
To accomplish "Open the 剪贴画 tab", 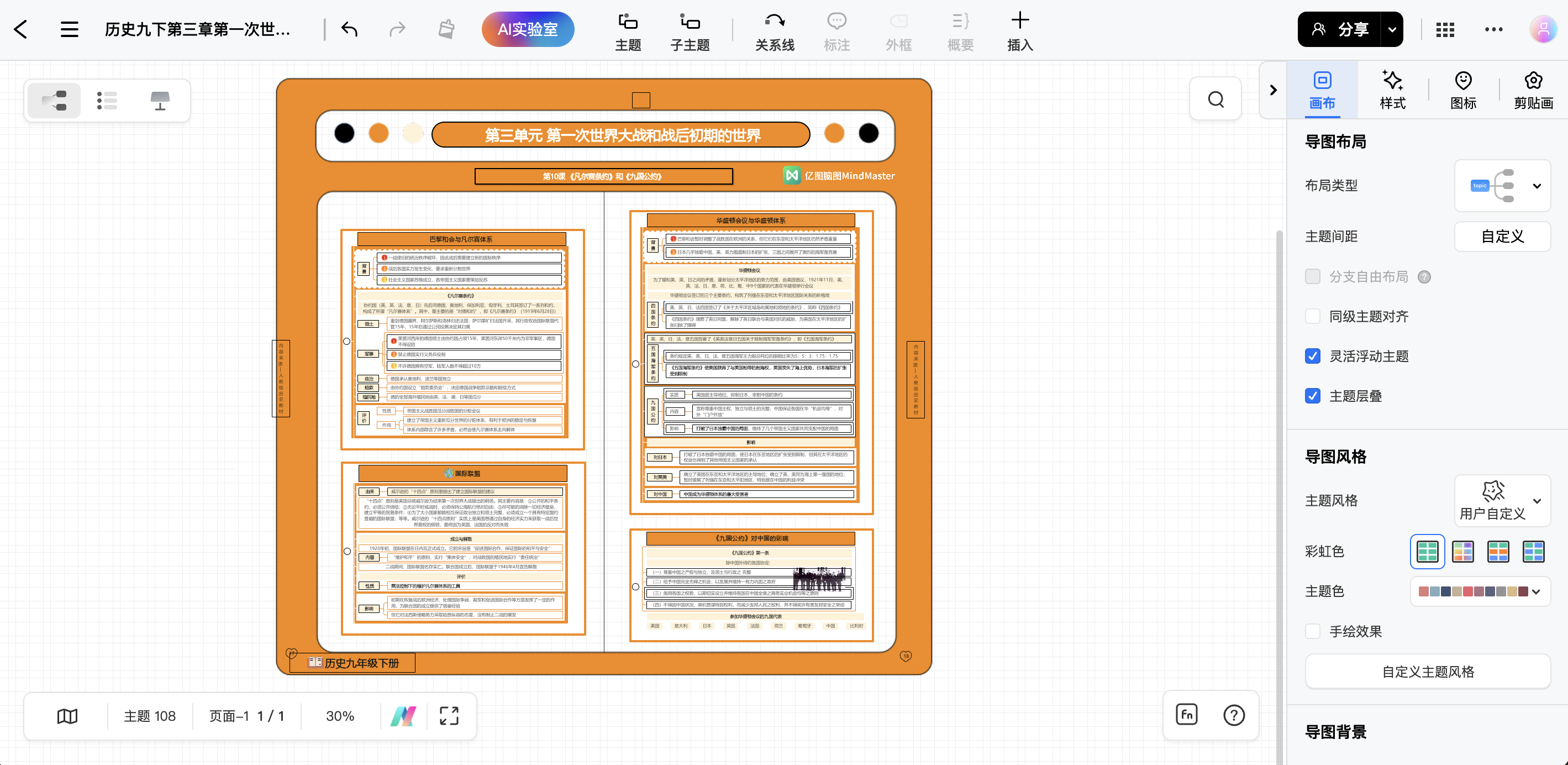I will (x=1533, y=90).
